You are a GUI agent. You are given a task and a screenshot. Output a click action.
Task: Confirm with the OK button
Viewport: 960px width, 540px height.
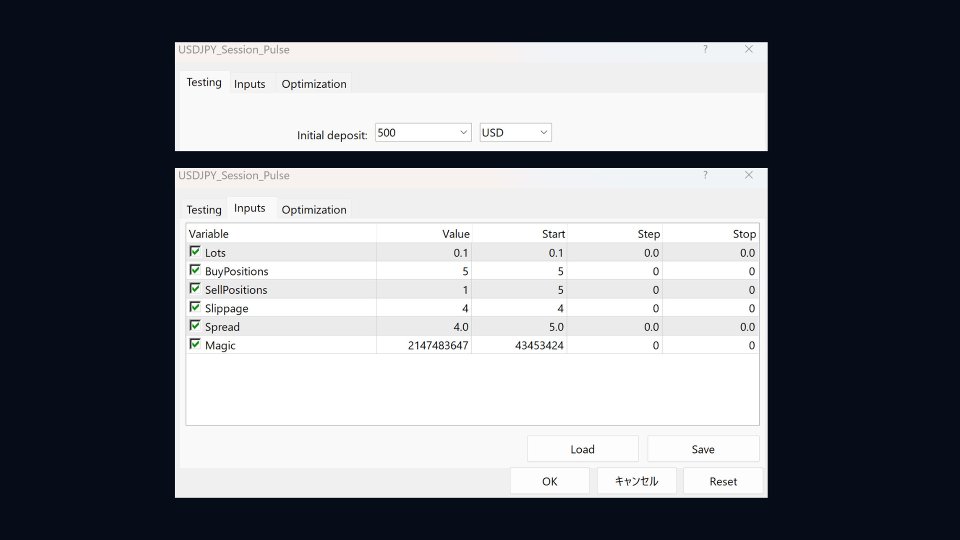[550, 481]
